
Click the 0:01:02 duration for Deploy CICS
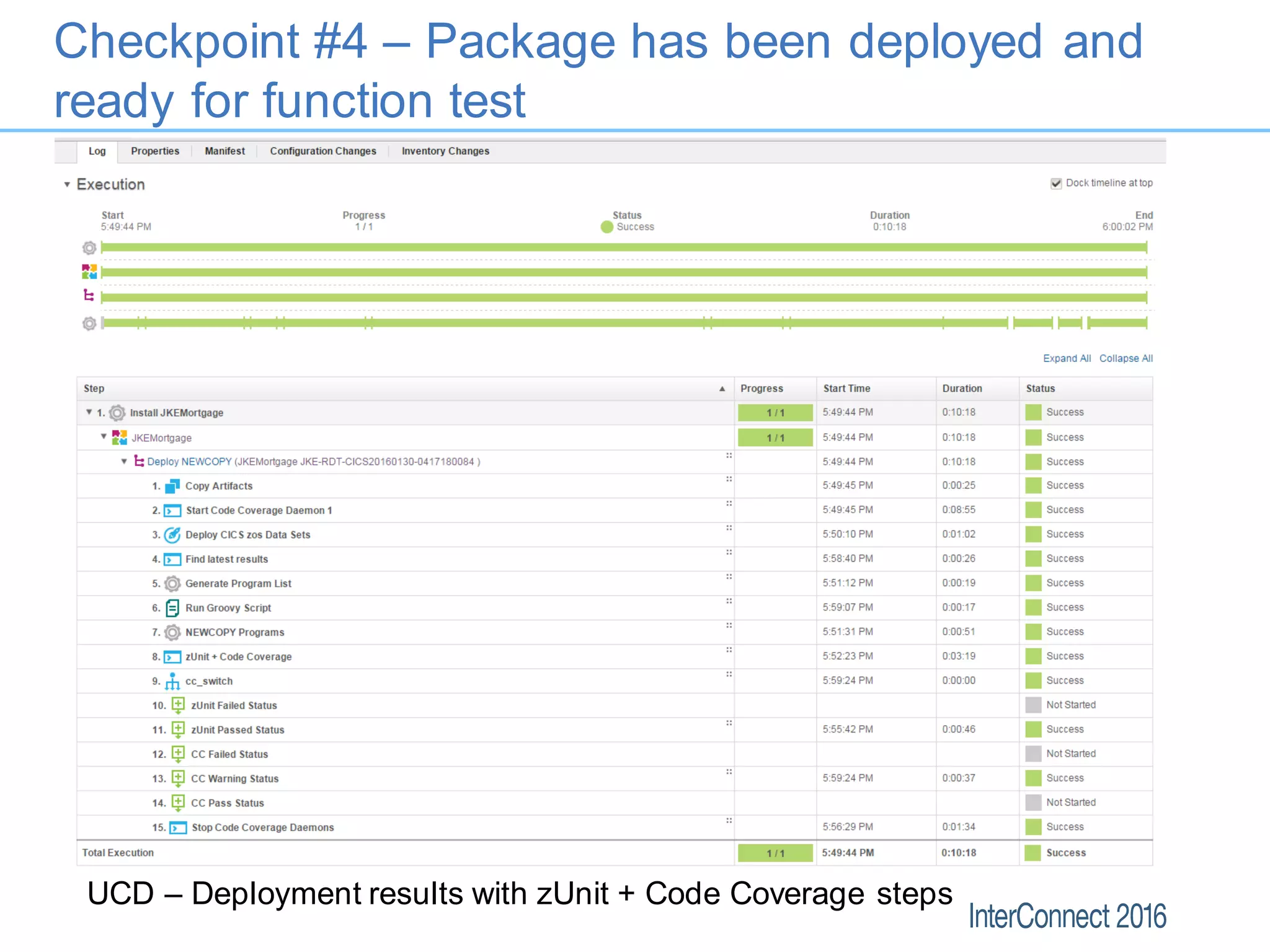pos(959,534)
